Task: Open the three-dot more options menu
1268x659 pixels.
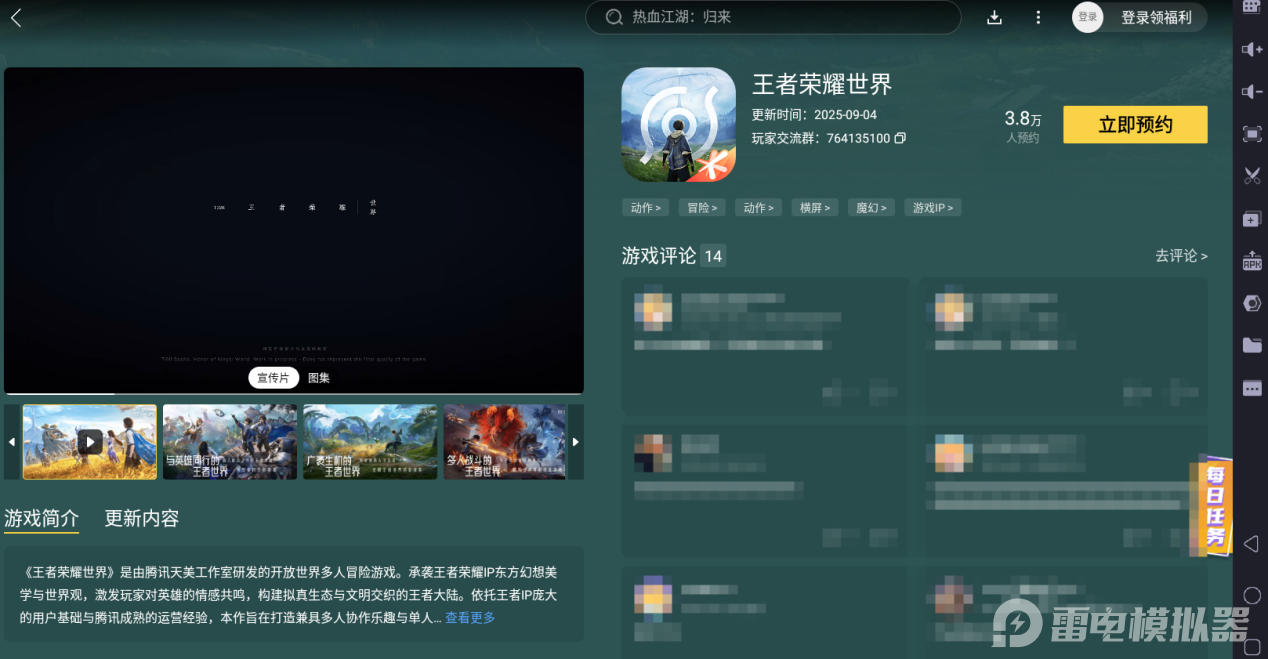Action: click(1038, 17)
